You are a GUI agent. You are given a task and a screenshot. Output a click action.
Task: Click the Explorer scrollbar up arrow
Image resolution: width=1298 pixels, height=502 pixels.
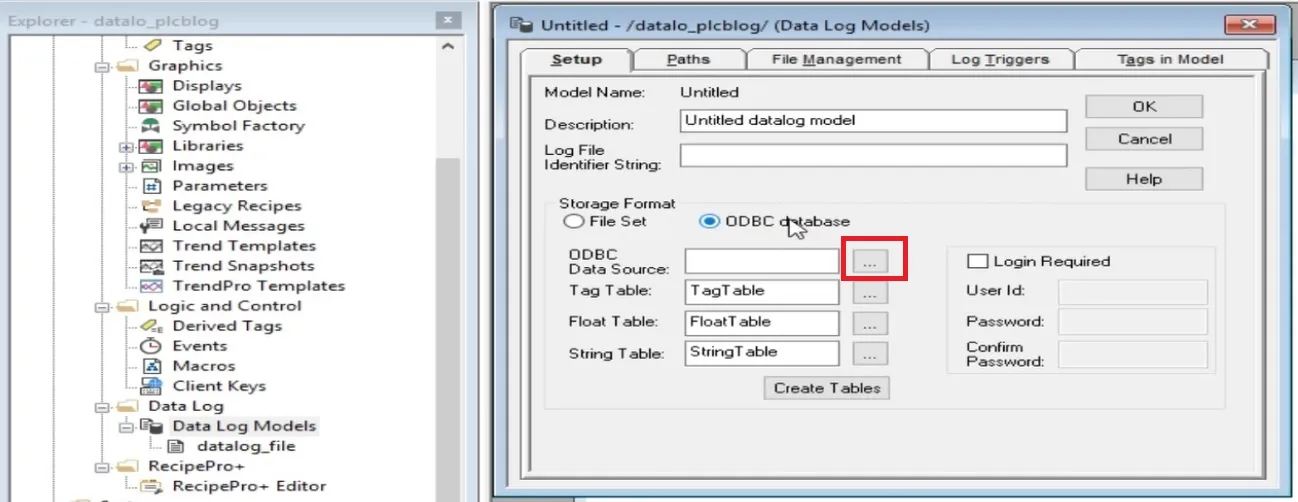point(447,46)
